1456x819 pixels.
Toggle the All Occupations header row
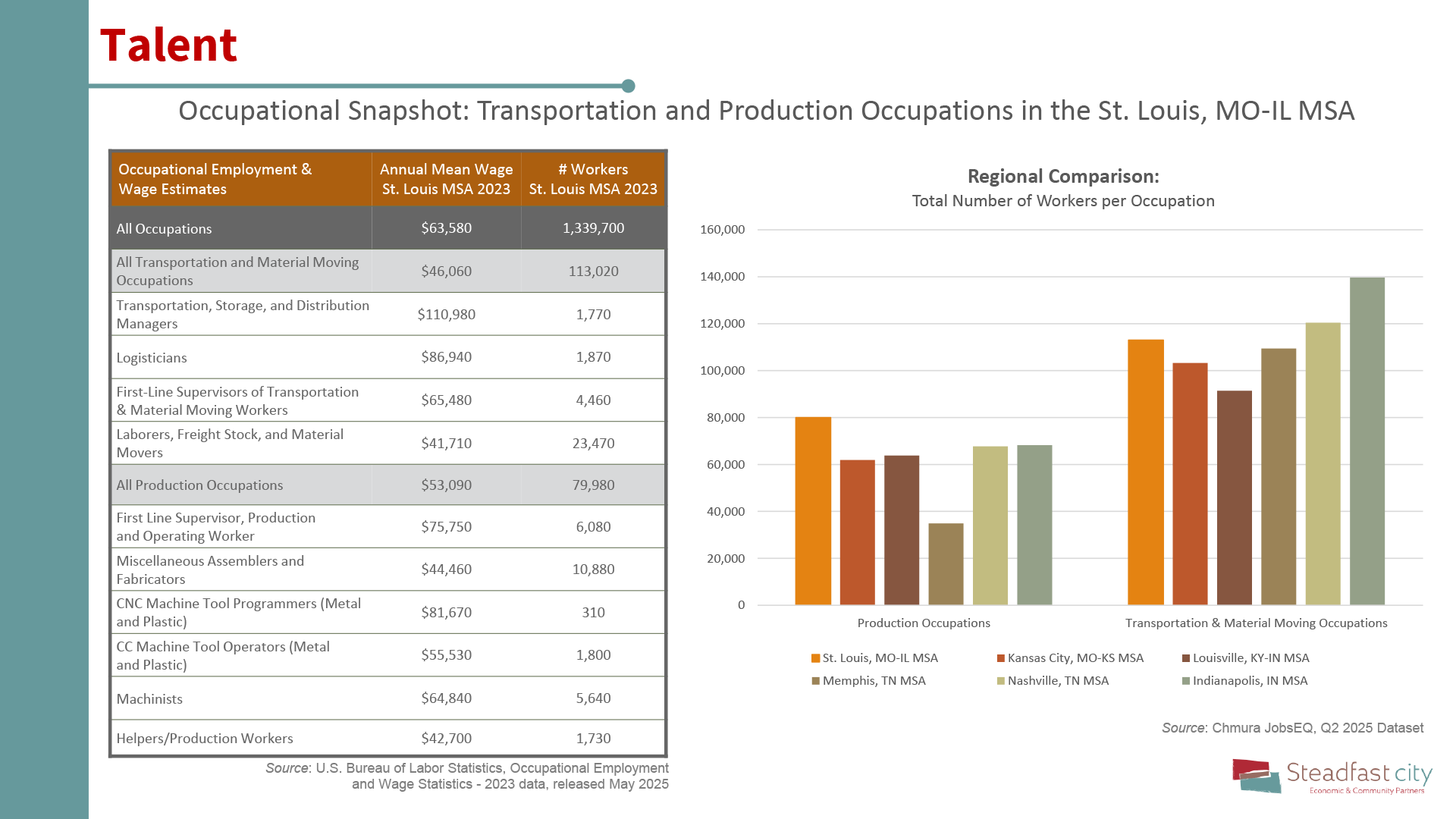(388, 228)
